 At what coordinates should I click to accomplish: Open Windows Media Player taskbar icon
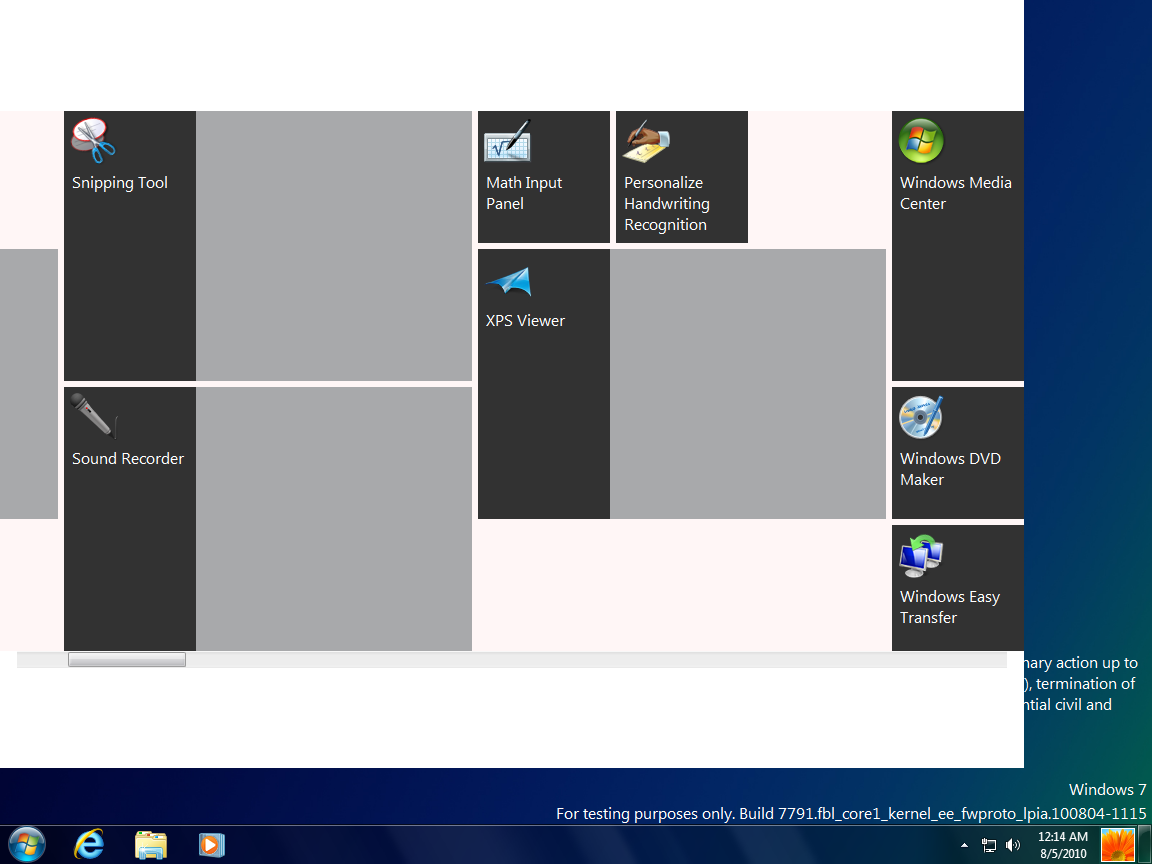pos(212,845)
